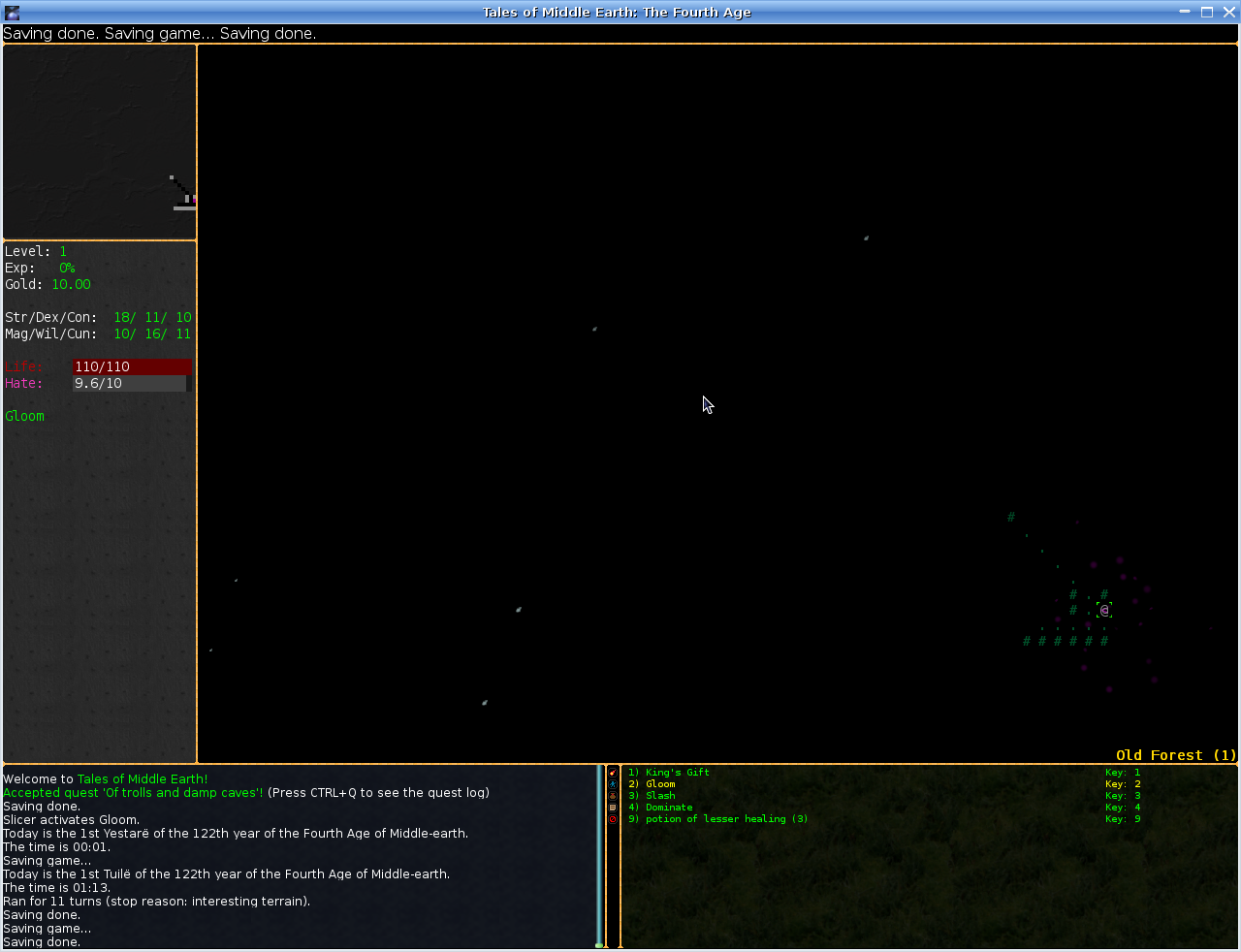
Task: Click the message log scrollbar
Action: [x=599, y=856]
